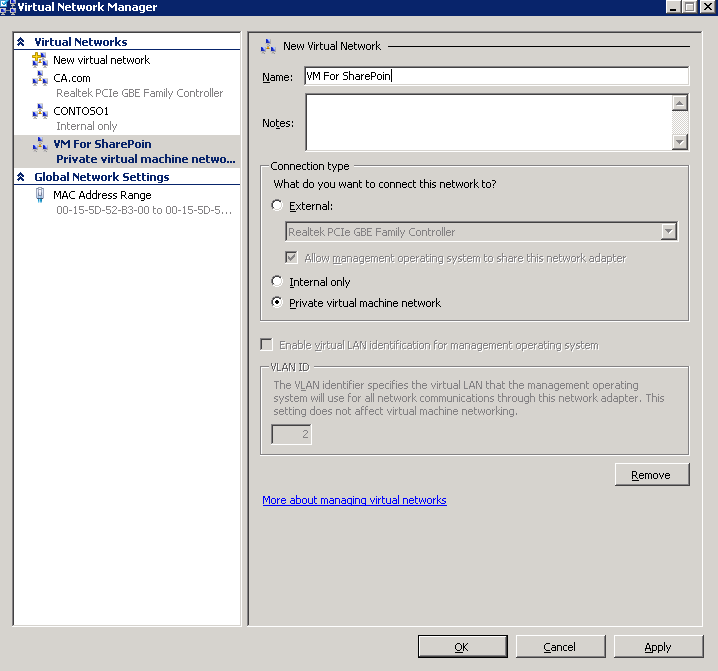Click the 00-15-5D-52-B3-00 address range text
The width and height of the screenshot is (718, 671).
(144, 210)
